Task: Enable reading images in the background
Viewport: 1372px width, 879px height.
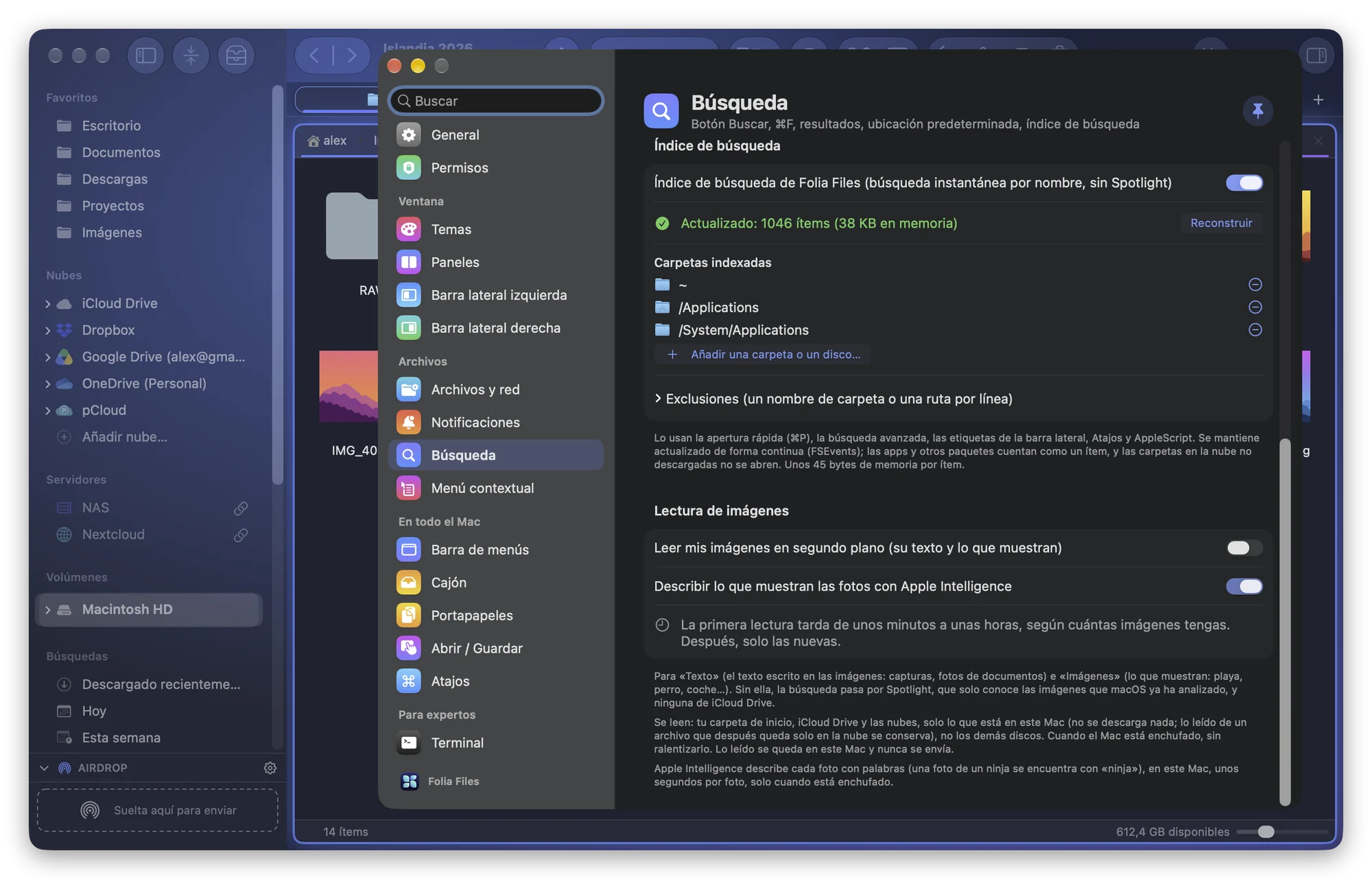Action: click(1244, 548)
